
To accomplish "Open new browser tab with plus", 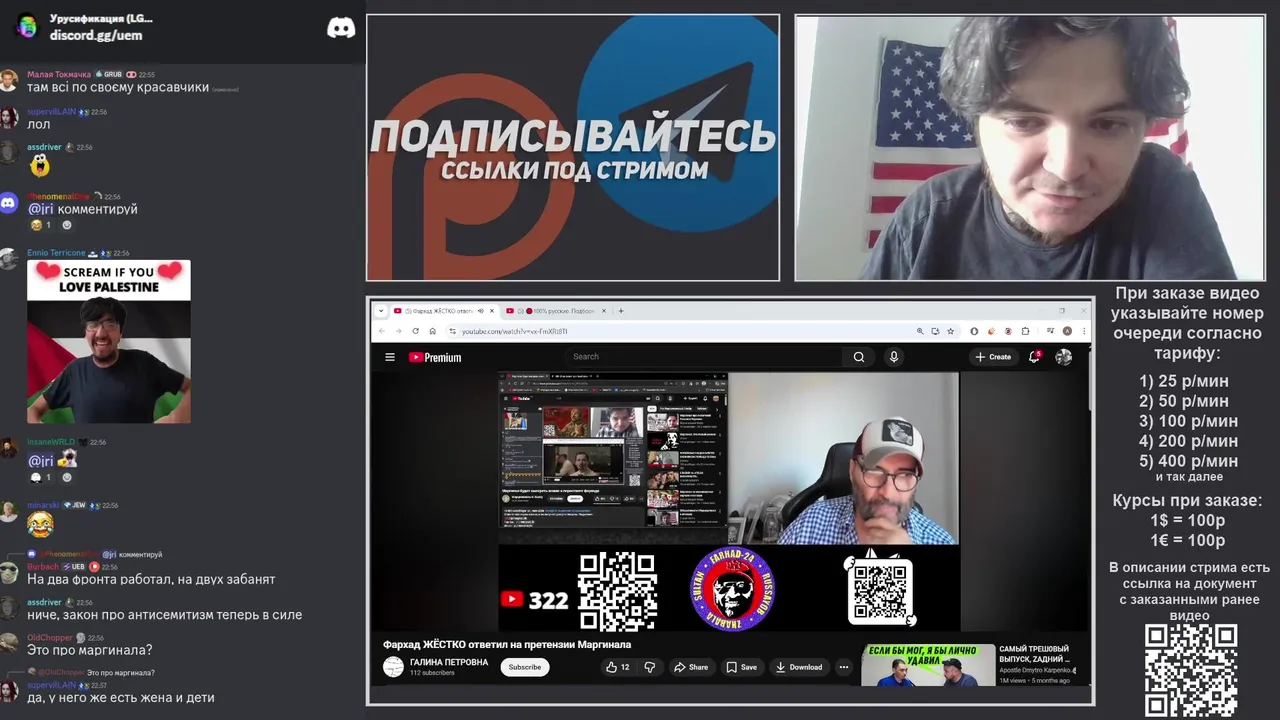I will click(x=621, y=311).
